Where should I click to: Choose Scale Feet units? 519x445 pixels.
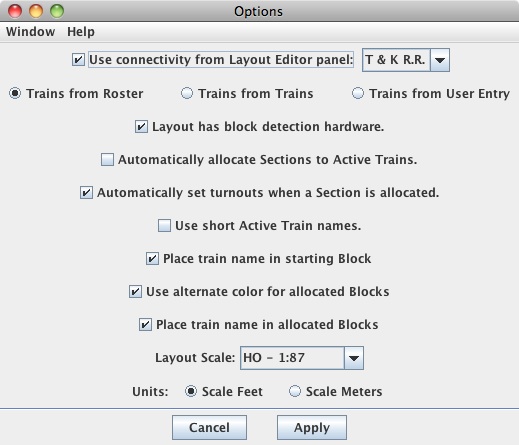(x=191, y=391)
